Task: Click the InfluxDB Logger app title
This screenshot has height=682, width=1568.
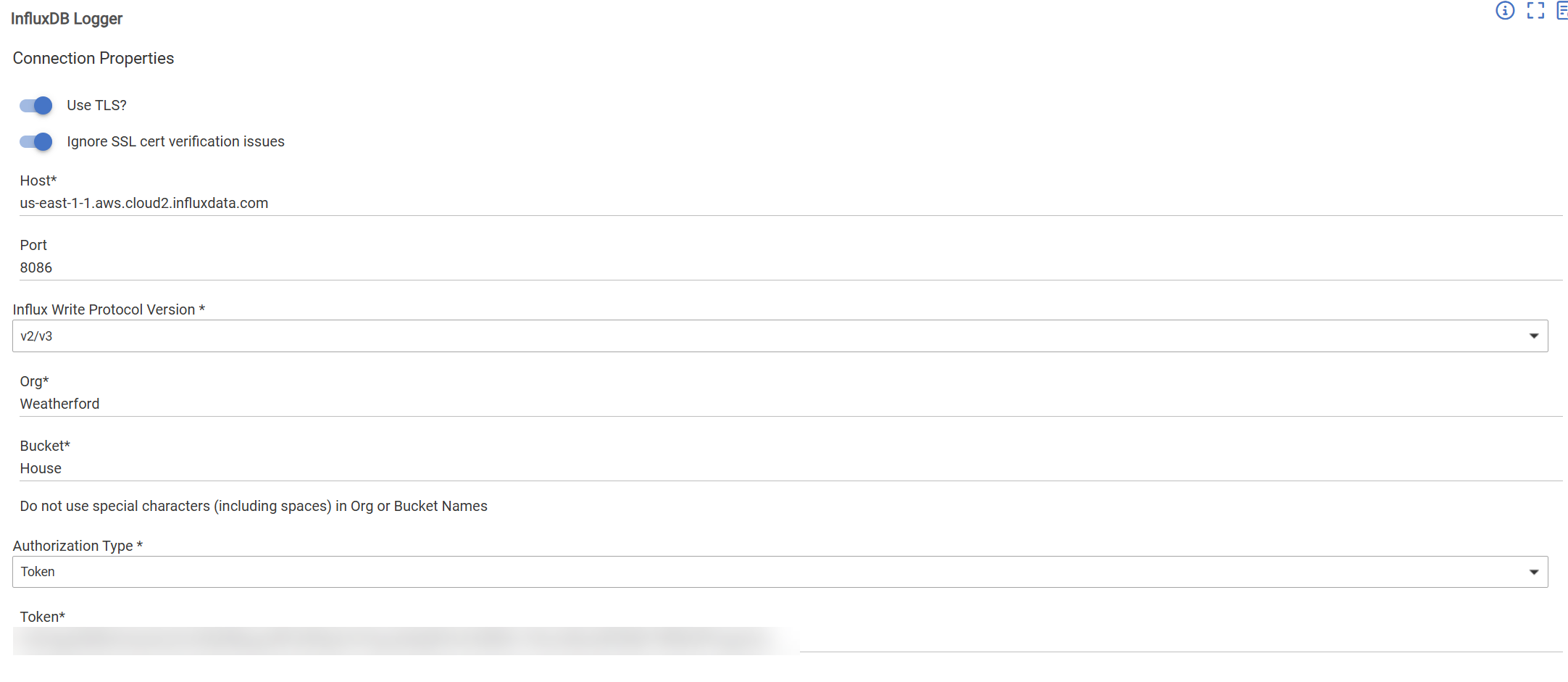Action: tap(67, 19)
